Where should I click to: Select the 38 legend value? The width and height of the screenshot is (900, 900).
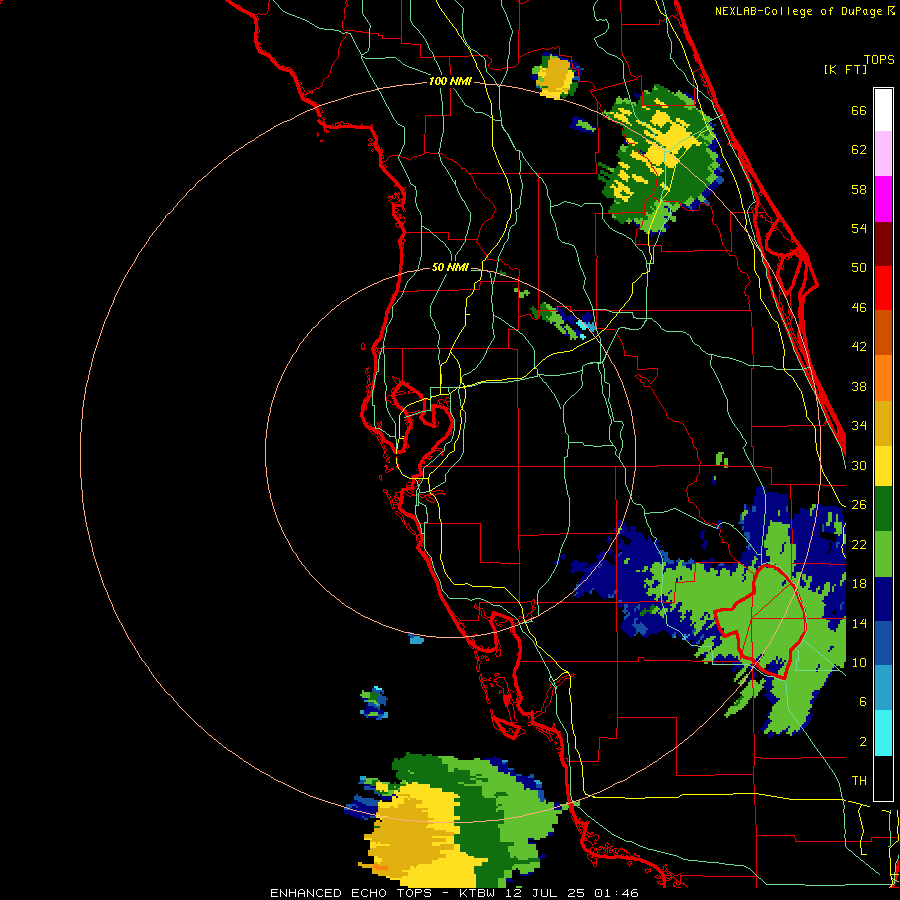pos(859,386)
